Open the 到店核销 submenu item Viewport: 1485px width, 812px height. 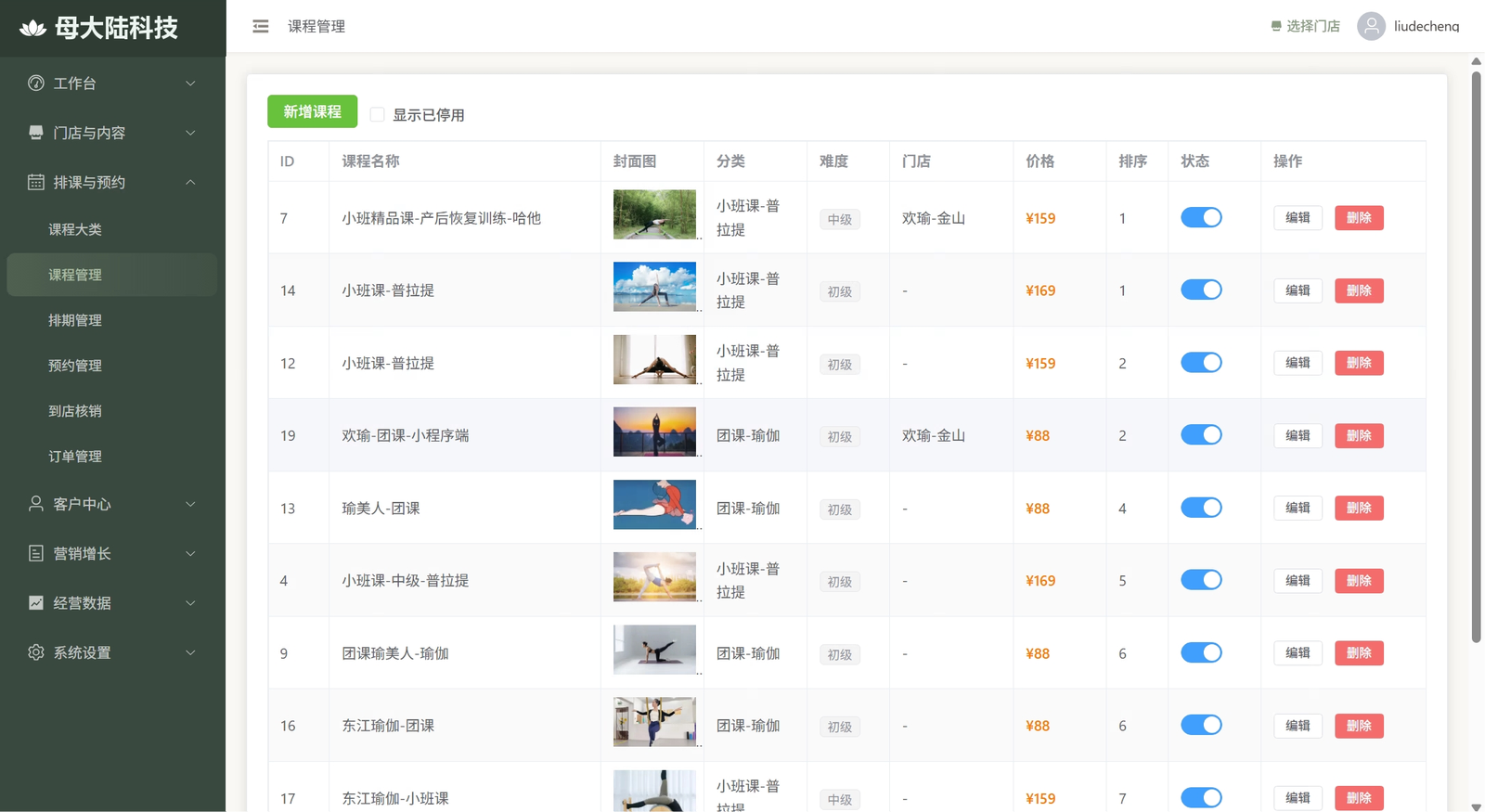(x=112, y=411)
